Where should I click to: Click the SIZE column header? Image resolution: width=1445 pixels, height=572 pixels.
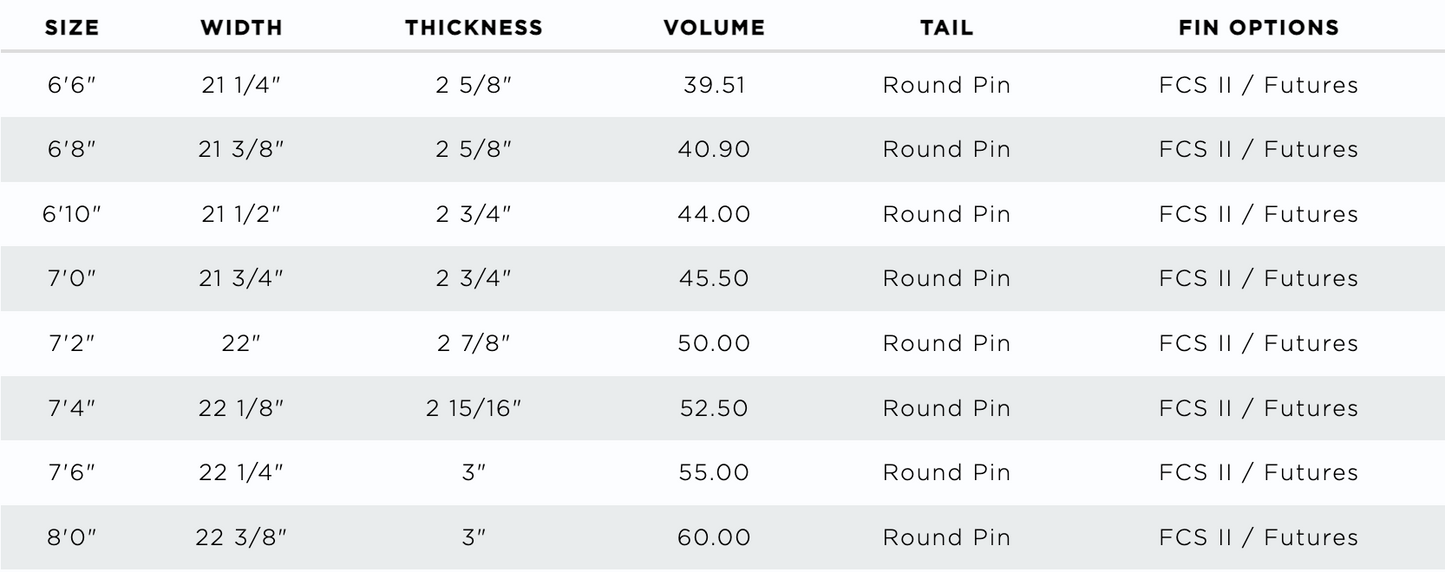tap(72, 28)
